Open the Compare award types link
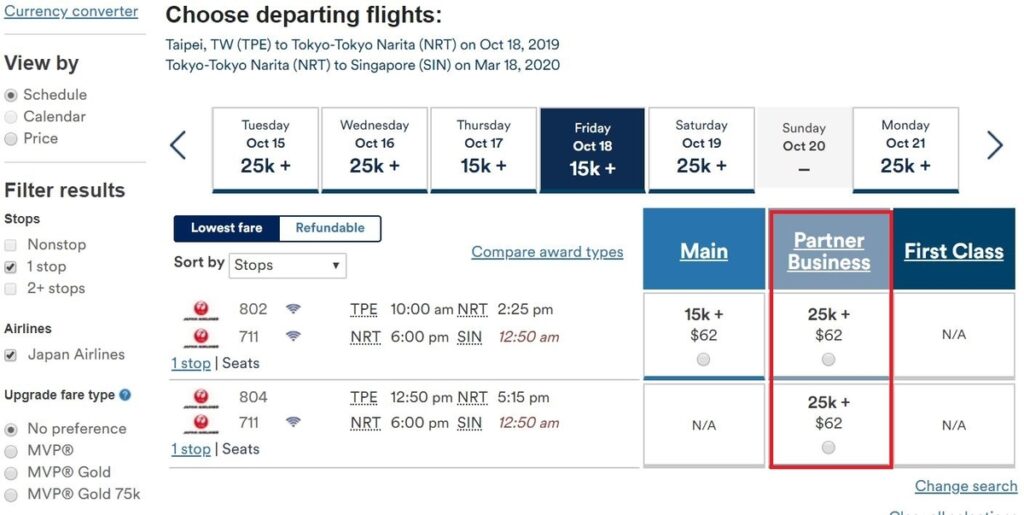 click(547, 252)
